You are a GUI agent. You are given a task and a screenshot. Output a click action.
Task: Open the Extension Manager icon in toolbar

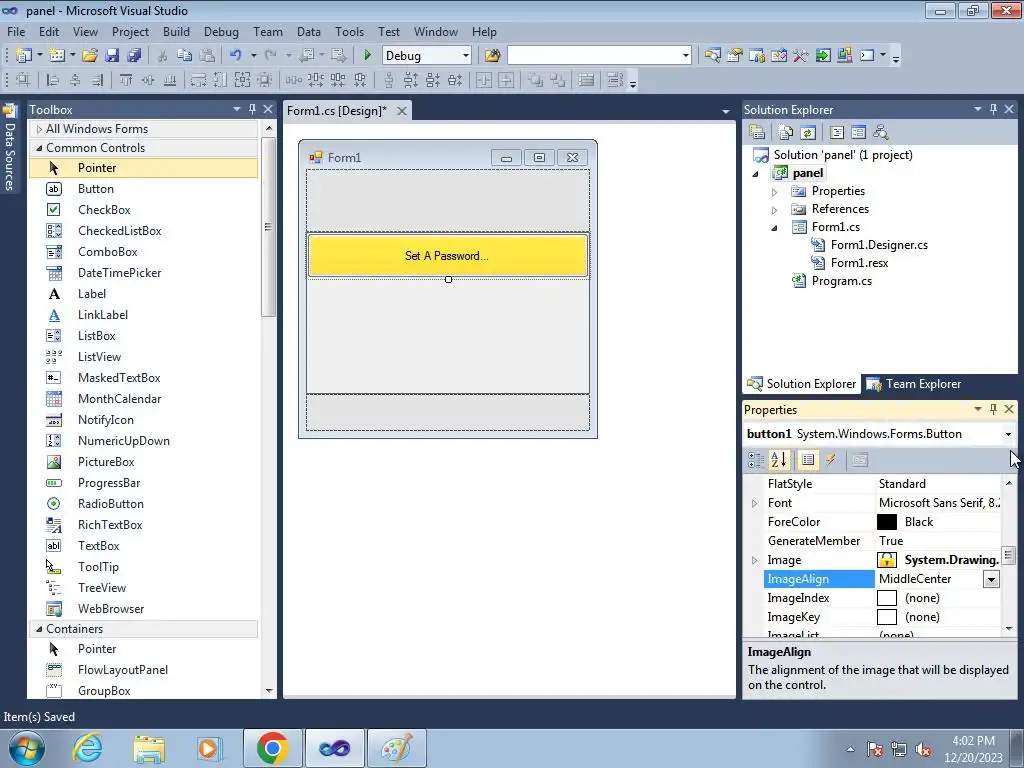844,56
